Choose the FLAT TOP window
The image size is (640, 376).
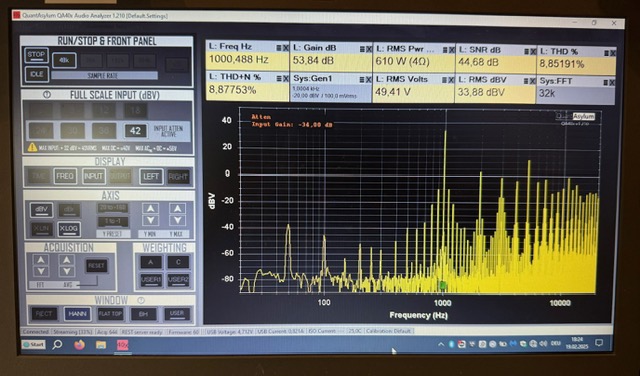[x=110, y=314]
